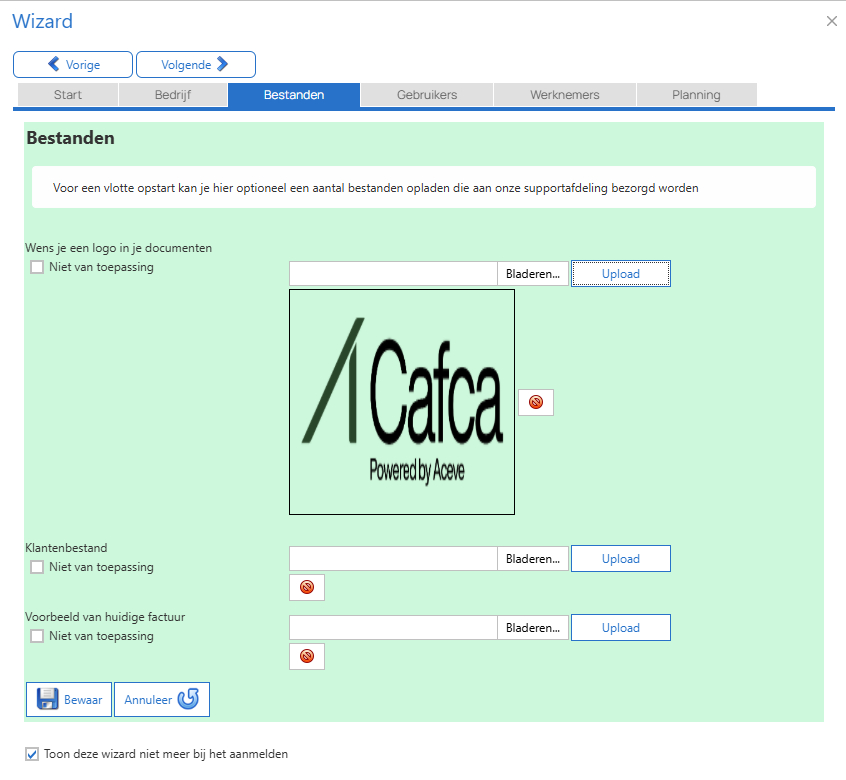
Task: Upload the factuur example file
Action: point(621,627)
